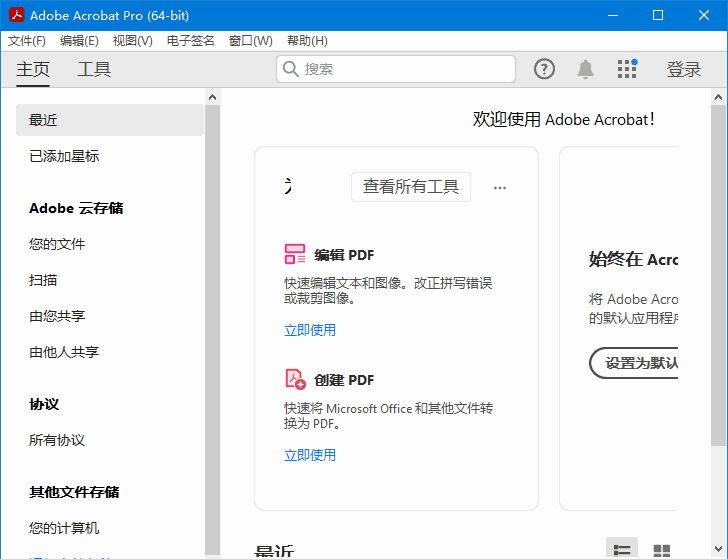Viewport: 728px width, 559px height.
Task: Click the 其他文件存储 section heading
Action: (x=74, y=492)
